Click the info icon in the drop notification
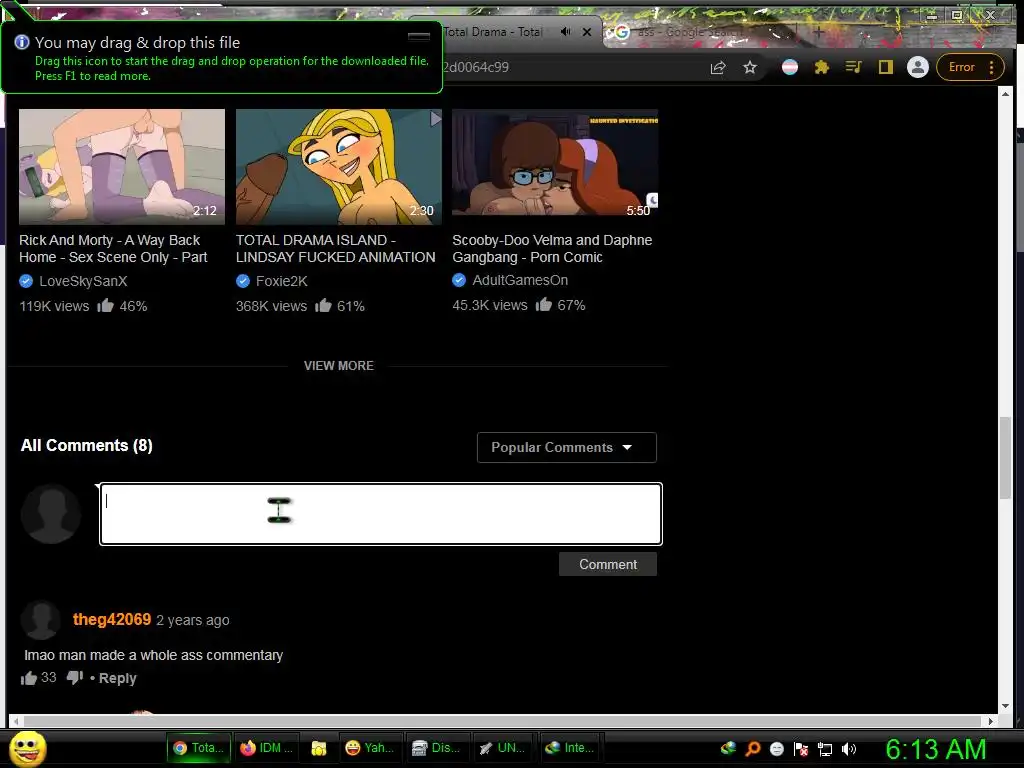The image size is (1024, 768). (x=22, y=42)
